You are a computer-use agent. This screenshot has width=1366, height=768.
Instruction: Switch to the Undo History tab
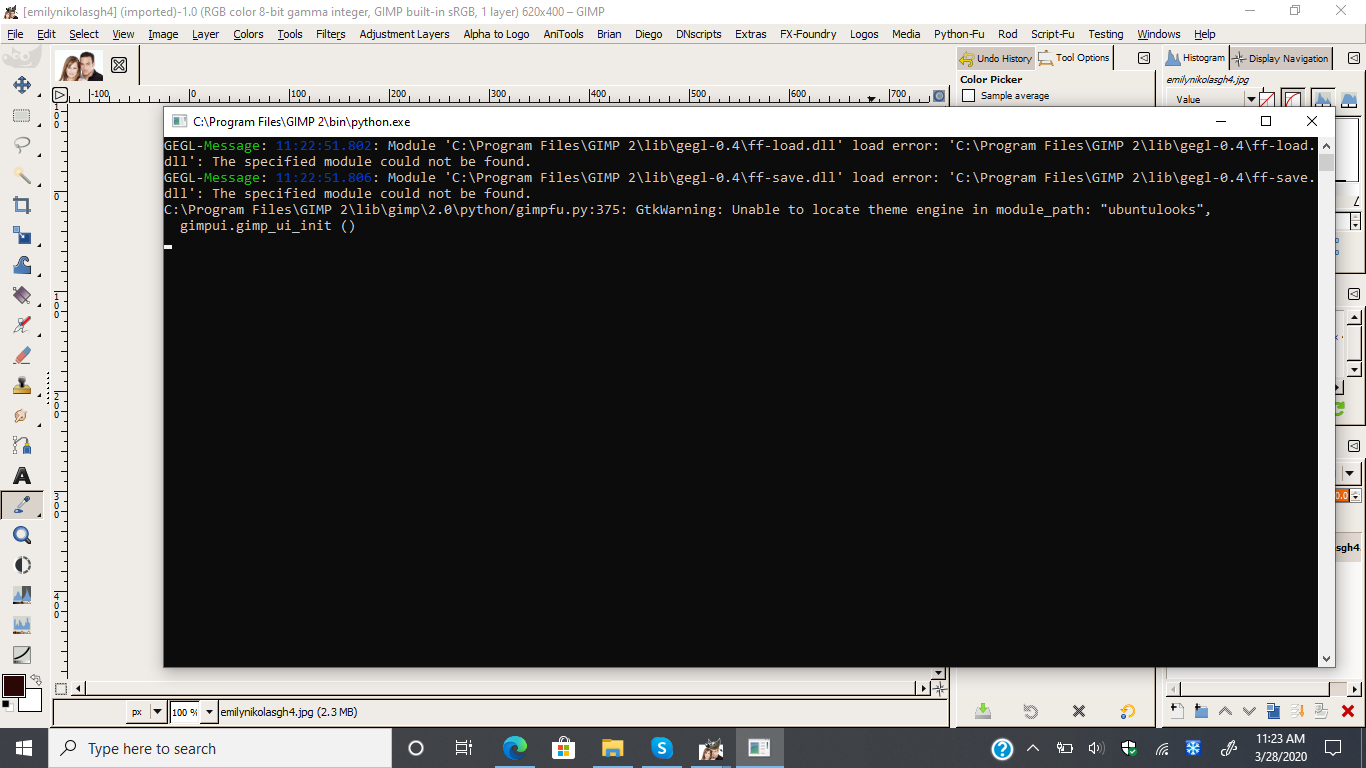[995, 58]
